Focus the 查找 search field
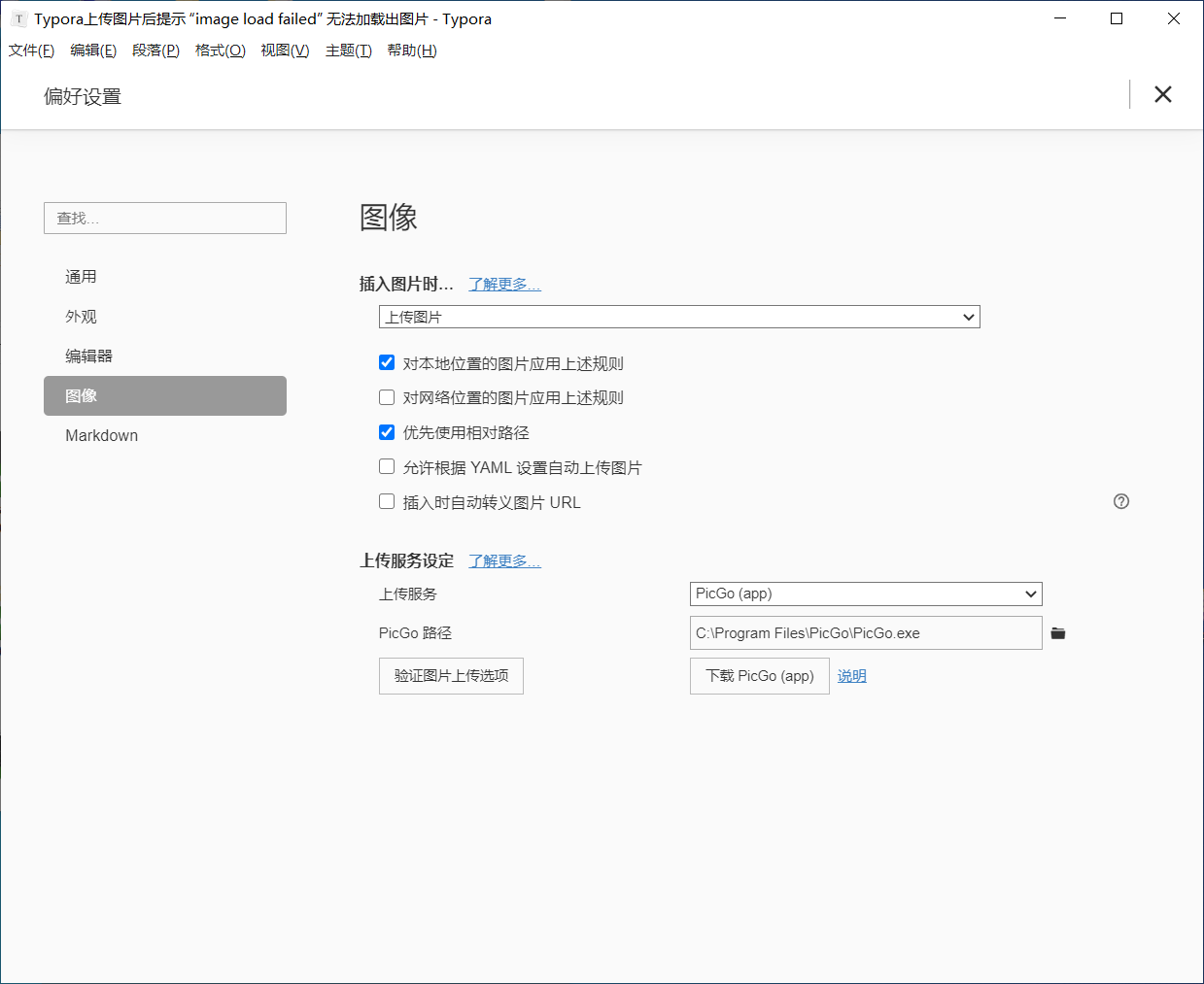 point(165,218)
